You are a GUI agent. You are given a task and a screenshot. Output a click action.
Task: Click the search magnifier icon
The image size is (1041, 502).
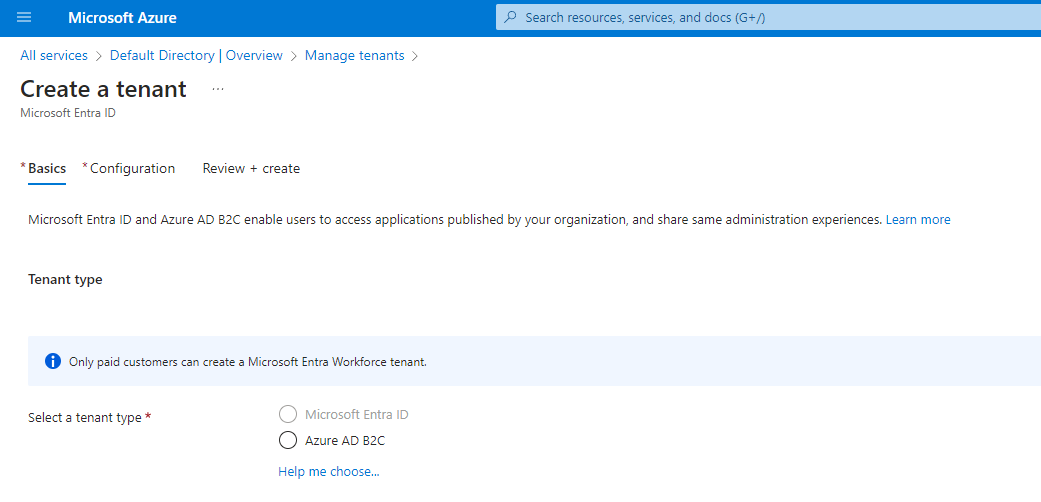[x=511, y=17]
